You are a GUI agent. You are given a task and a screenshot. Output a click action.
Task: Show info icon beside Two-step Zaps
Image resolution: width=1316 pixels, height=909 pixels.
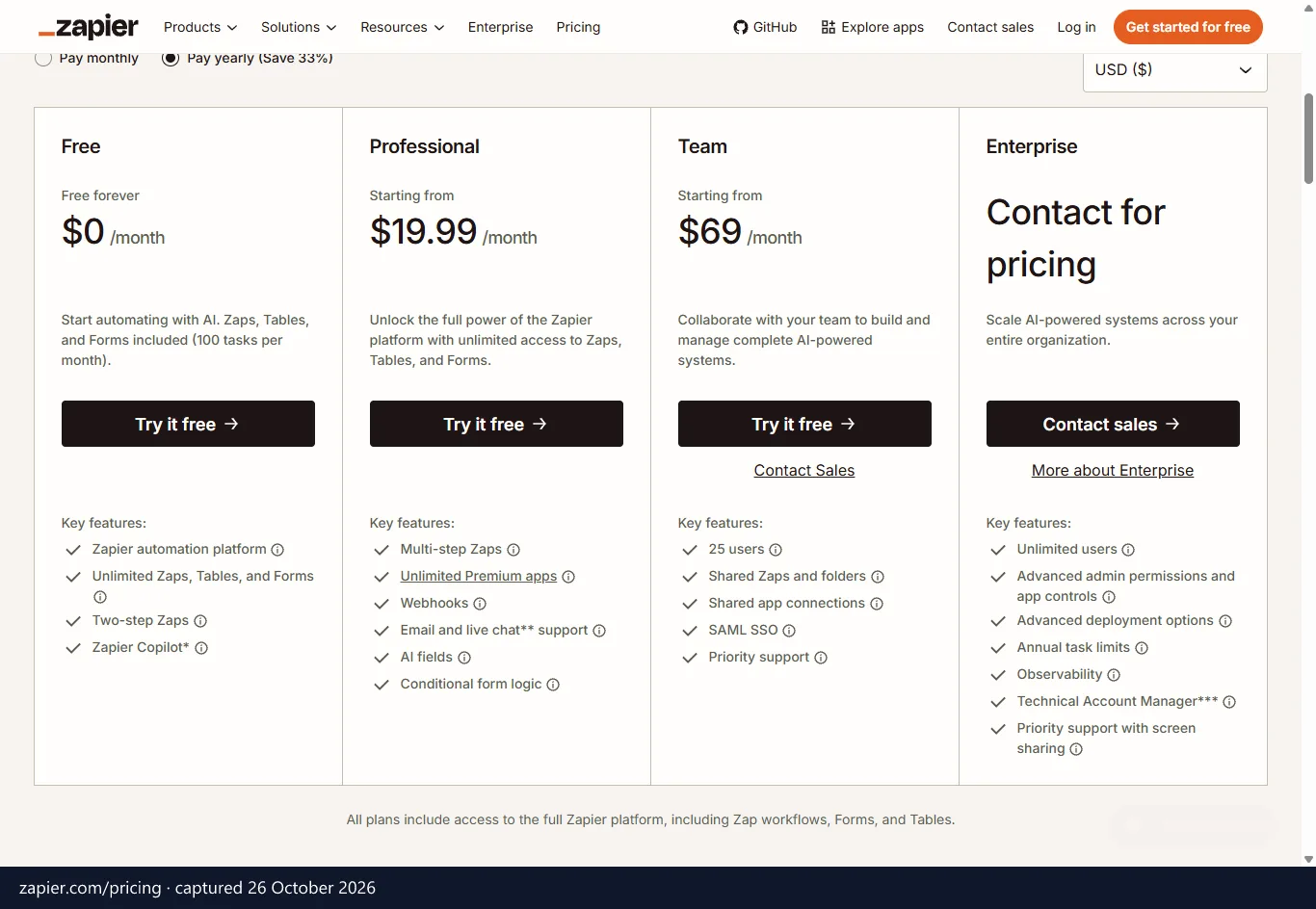[x=200, y=621]
